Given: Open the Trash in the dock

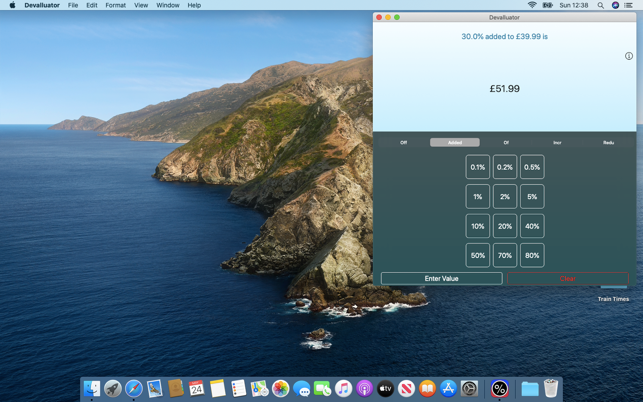Looking at the screenshot, I should coord(551,388).
